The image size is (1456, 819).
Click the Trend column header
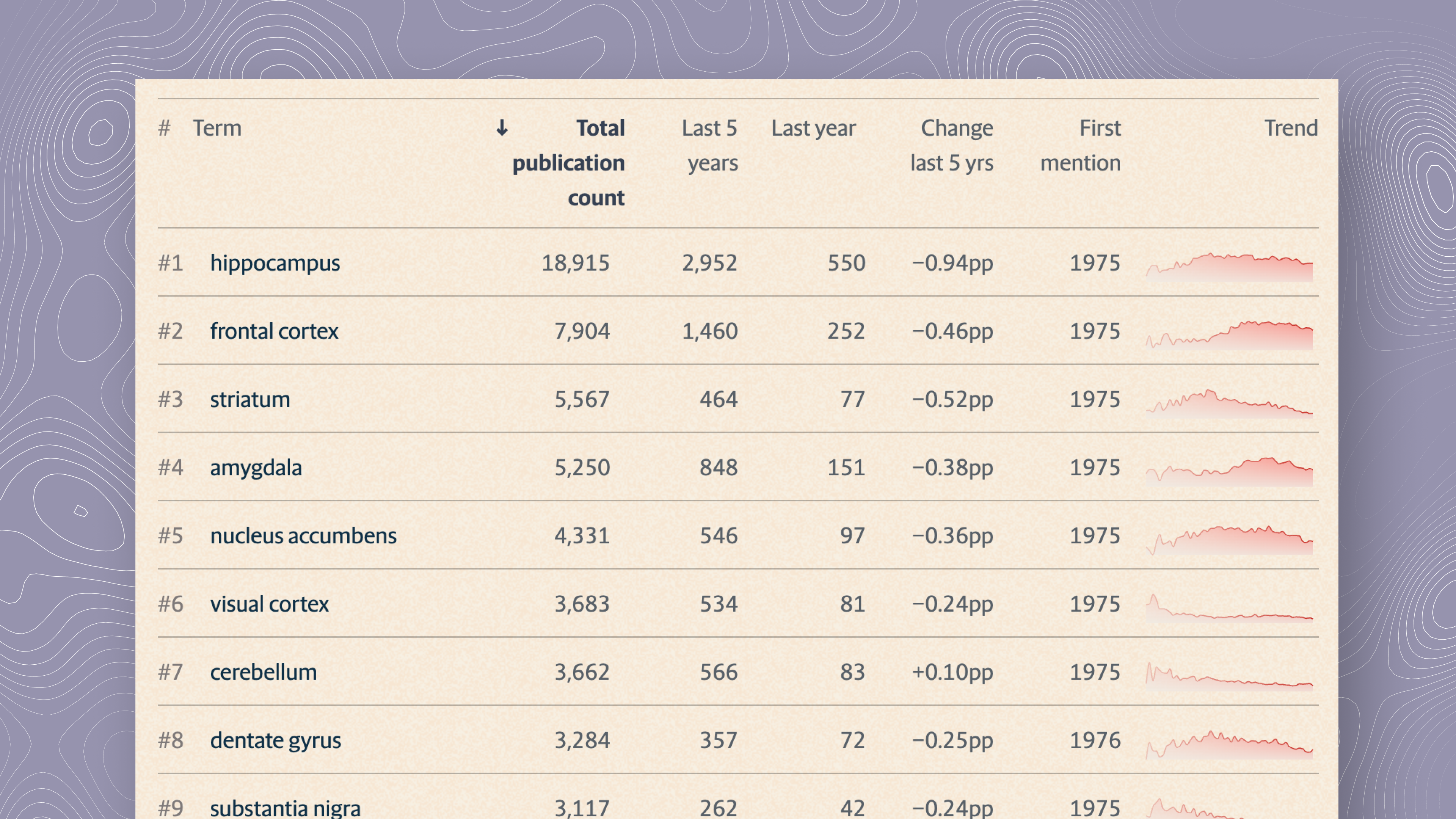click(1291, 128)
